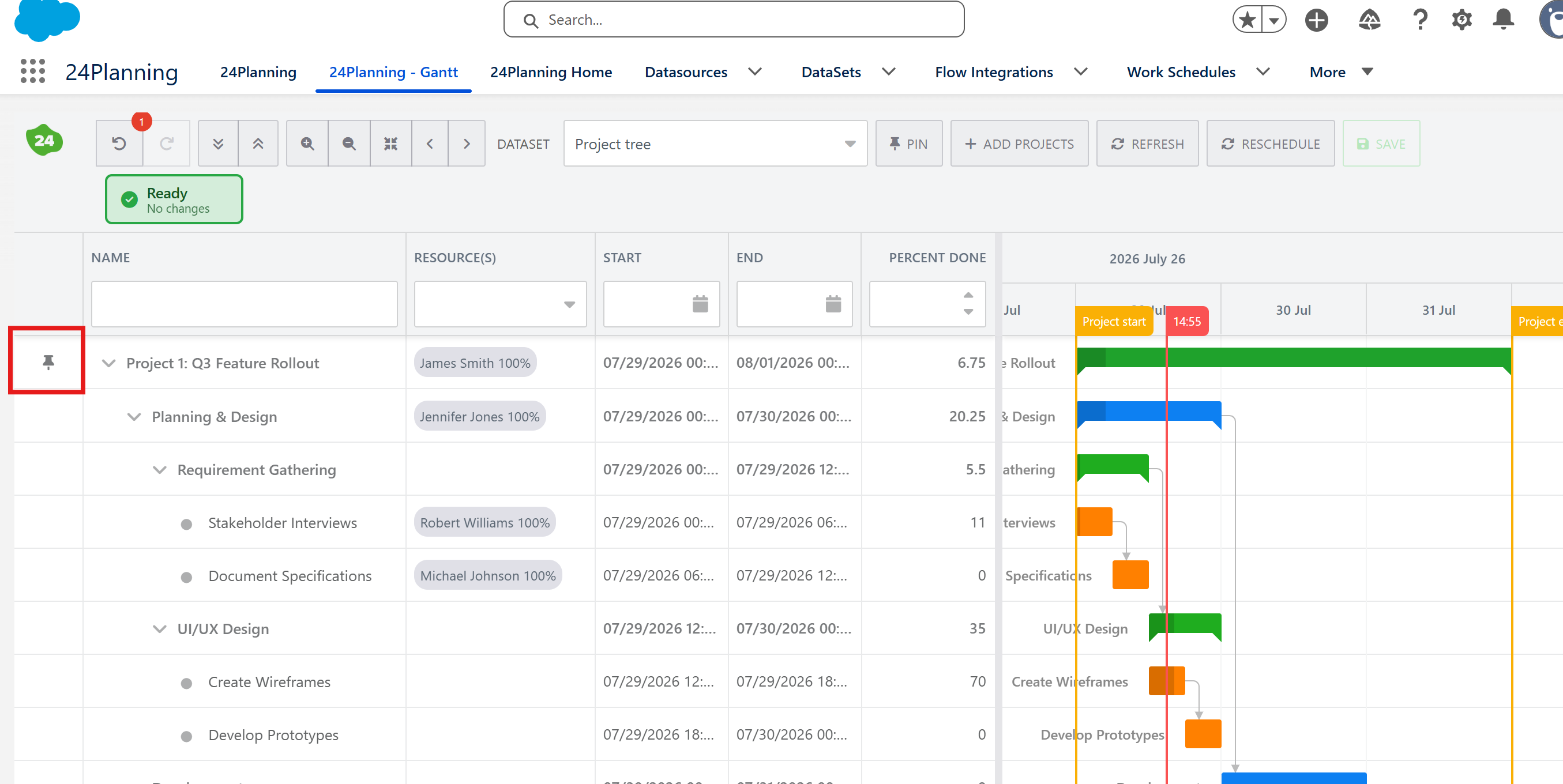Image resolution: width=1563 pixels, height=784 pixels.
Task: Click the Add Projects button
Action: [x=1019, y=144]
